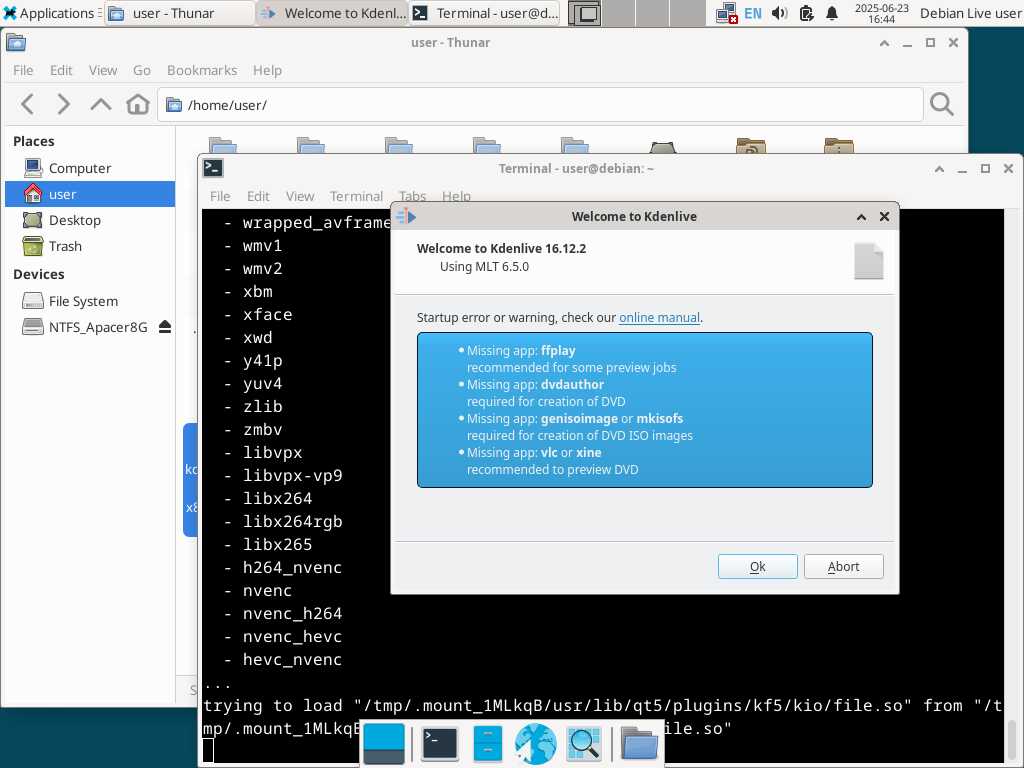Go forward in Thunar
Screen dimensions: 1024x768
63,104
